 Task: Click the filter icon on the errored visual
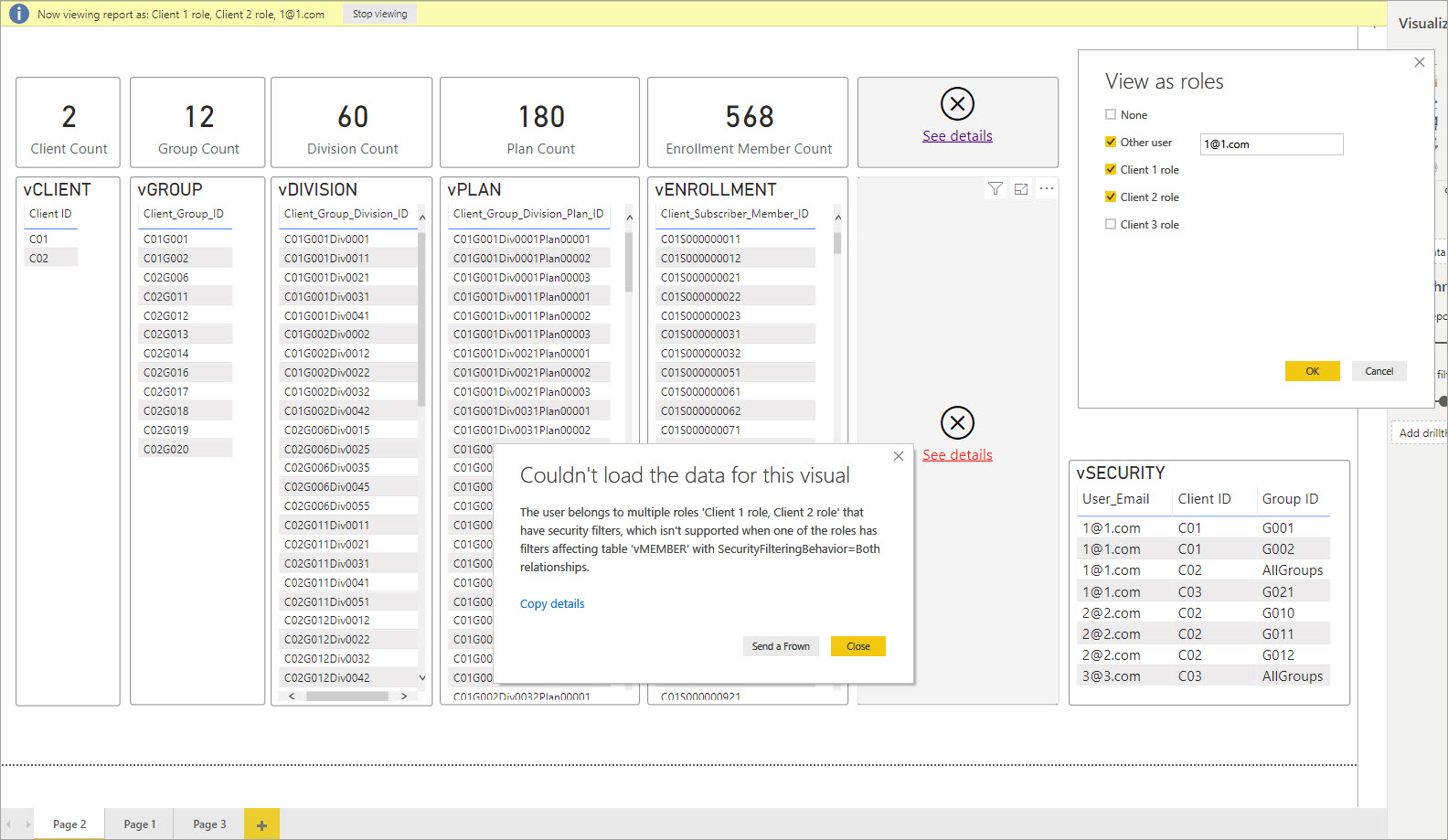pyautogui.click(x=995, y=188)
